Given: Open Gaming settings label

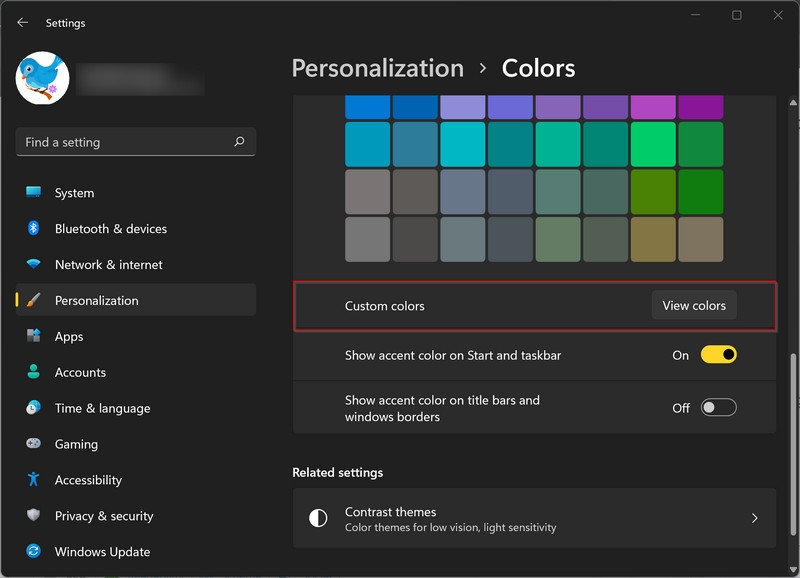Looking at the screenshot, I should click(x=77, y=444).
